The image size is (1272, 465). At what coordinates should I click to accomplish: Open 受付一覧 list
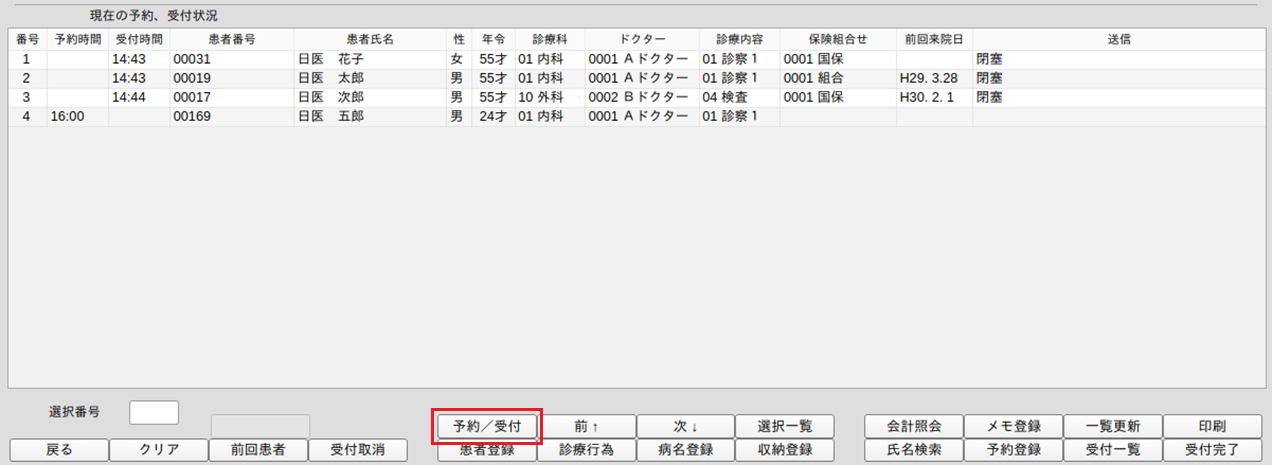coord(1113,450)
